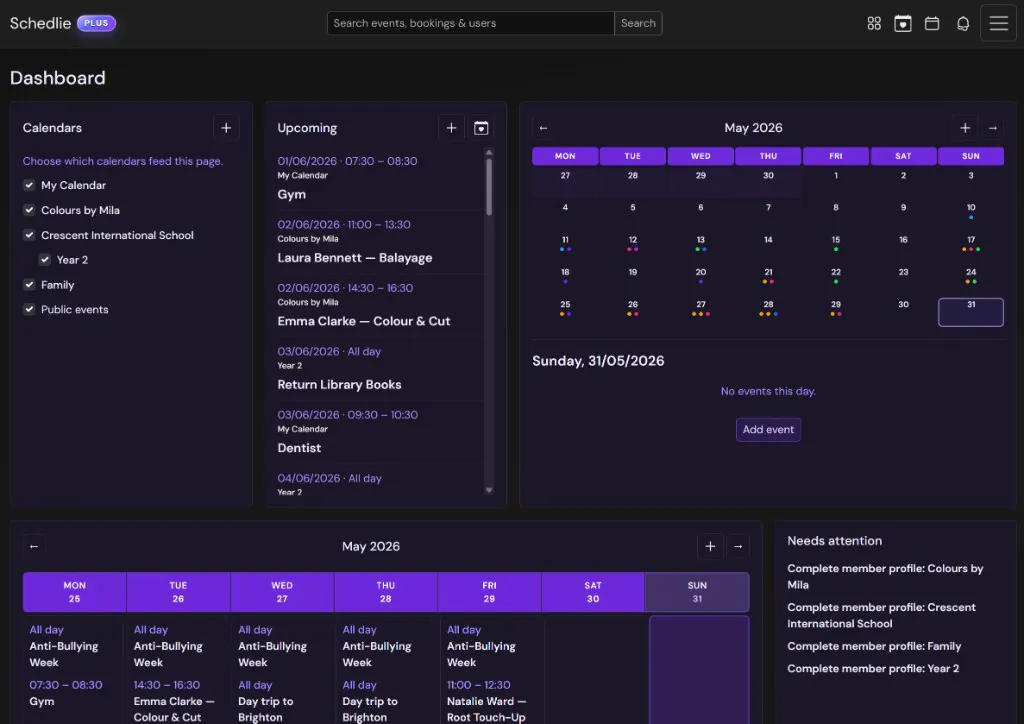
Task: Open Complete member profile: Family
Action: [x=874, y=646]
